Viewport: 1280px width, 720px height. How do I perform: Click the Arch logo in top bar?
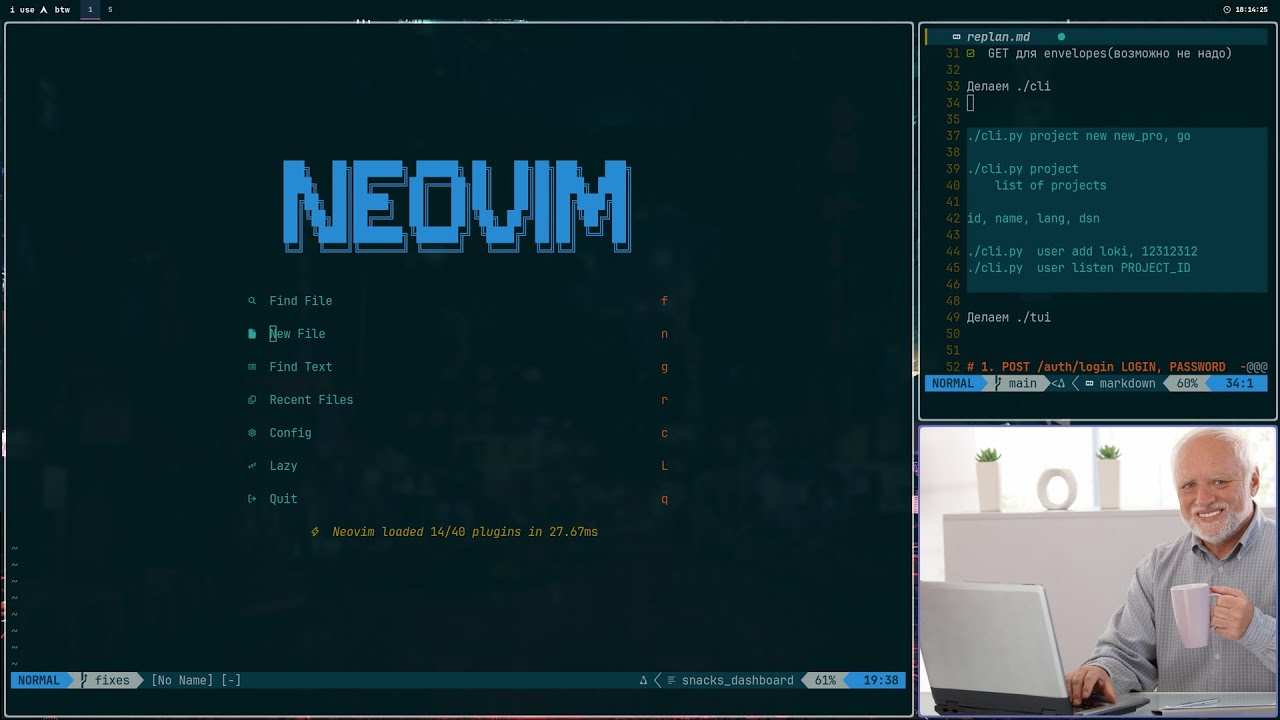(44, 9)
